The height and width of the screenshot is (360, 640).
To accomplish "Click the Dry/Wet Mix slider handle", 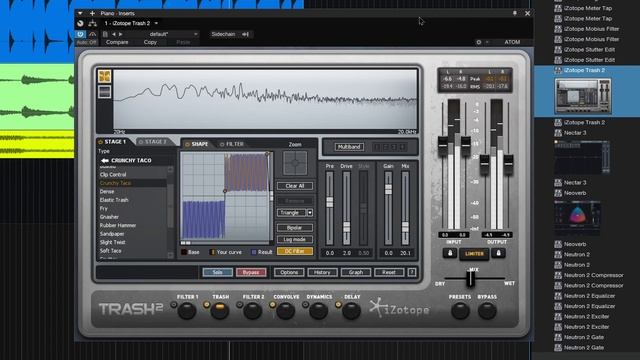I will click(471, 279).
